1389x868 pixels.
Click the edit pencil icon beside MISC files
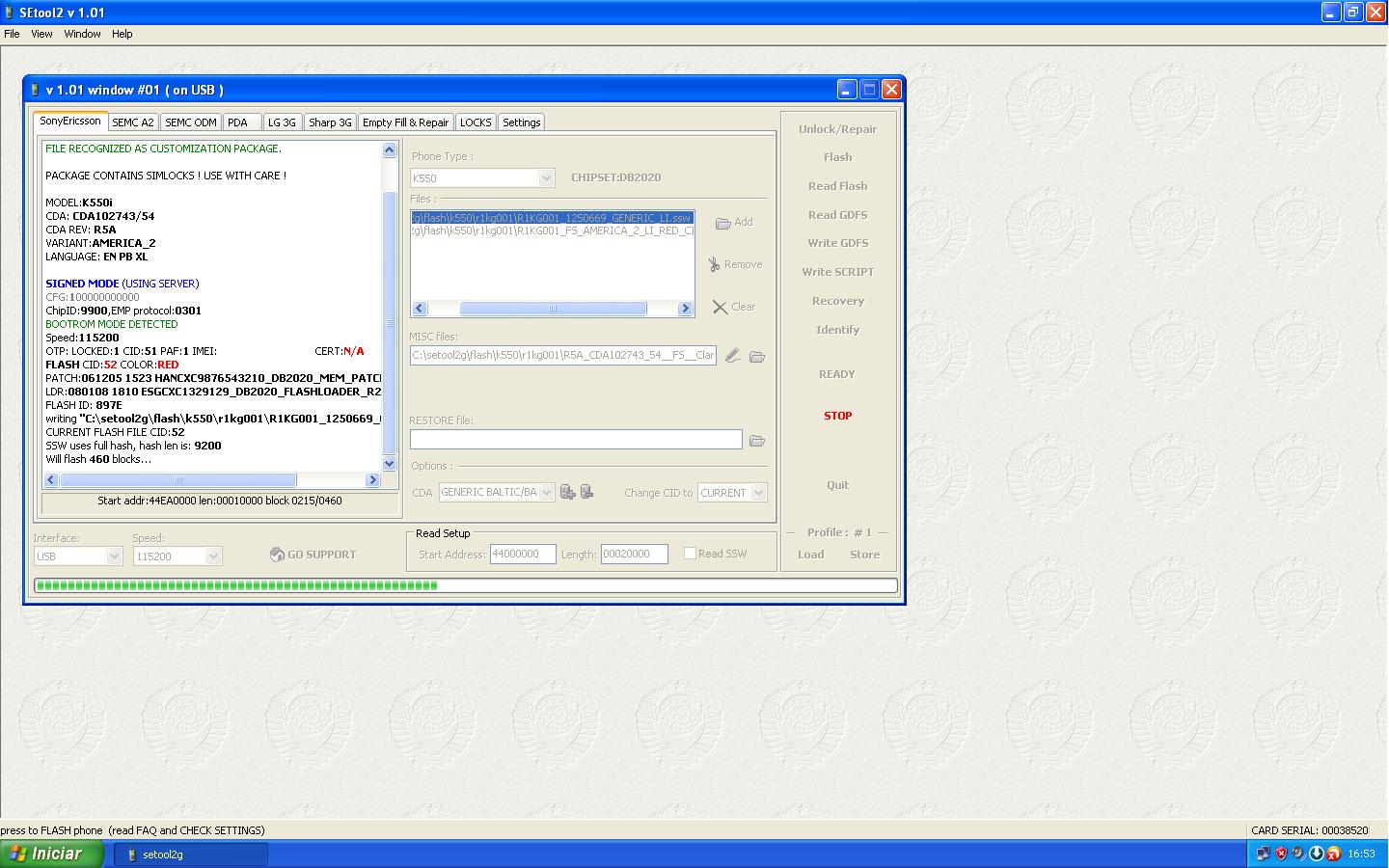(733, 356)
